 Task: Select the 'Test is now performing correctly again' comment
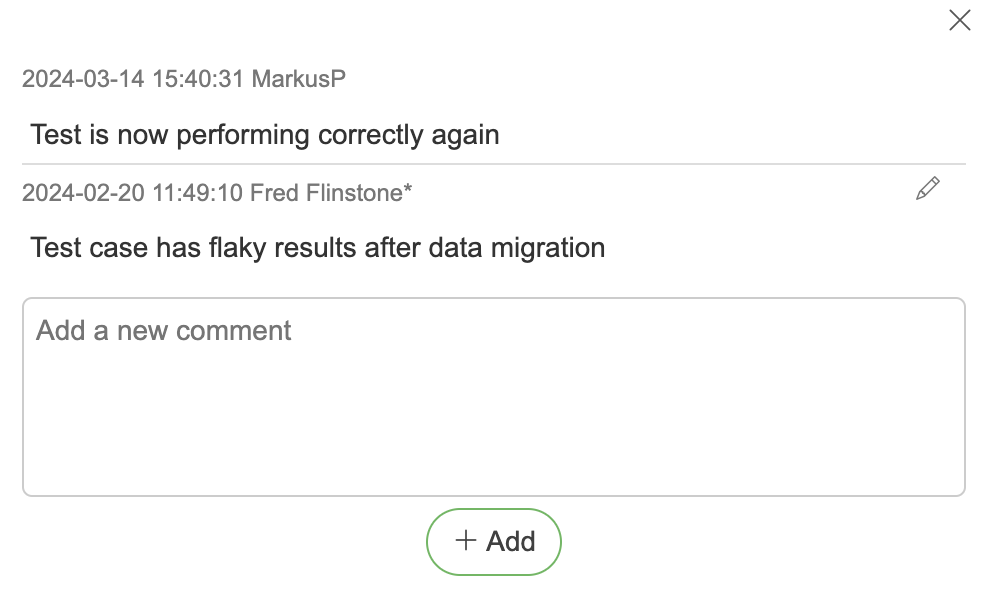point(265,134)
